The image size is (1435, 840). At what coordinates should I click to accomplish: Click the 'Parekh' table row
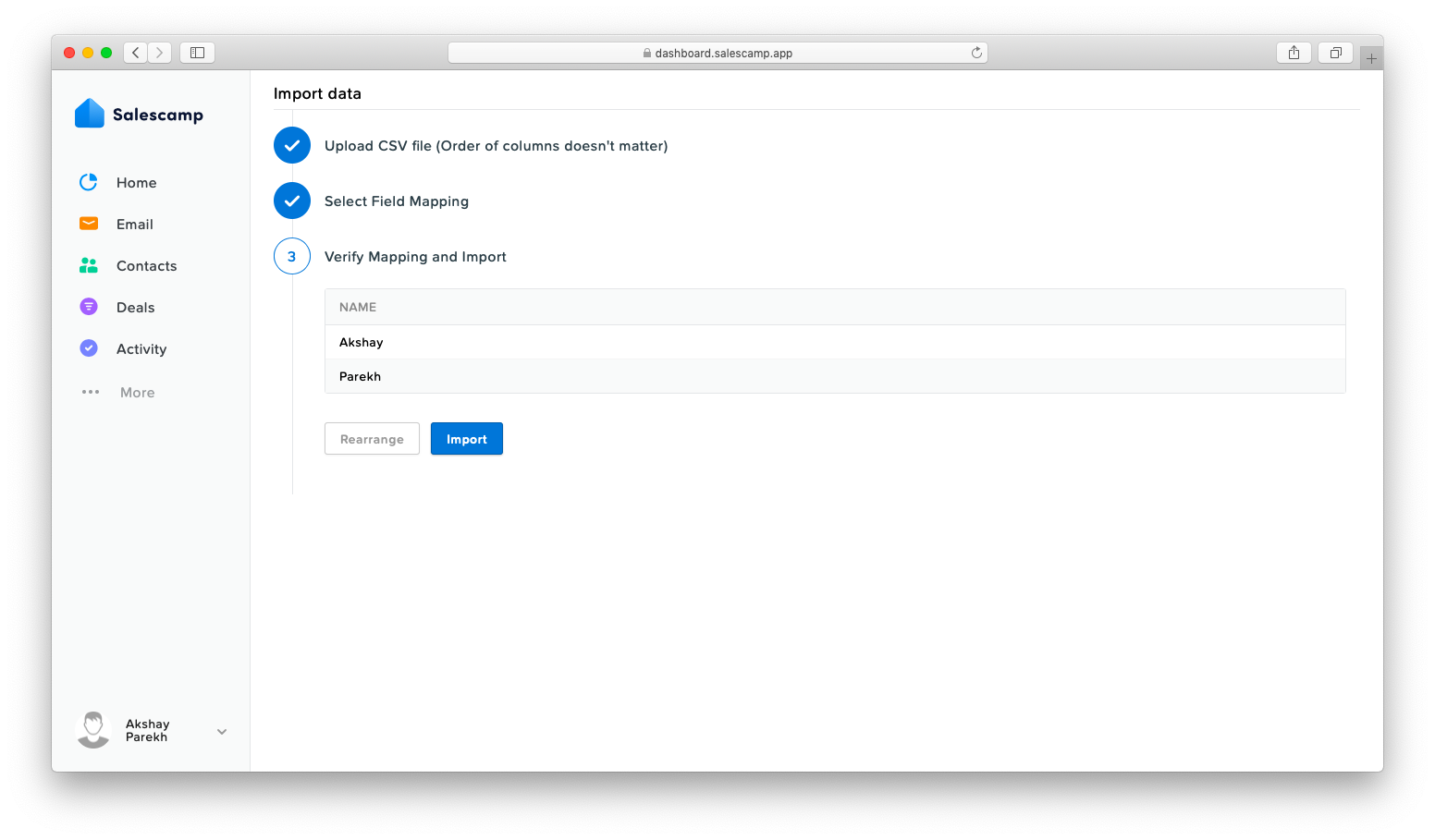point(835,376)
